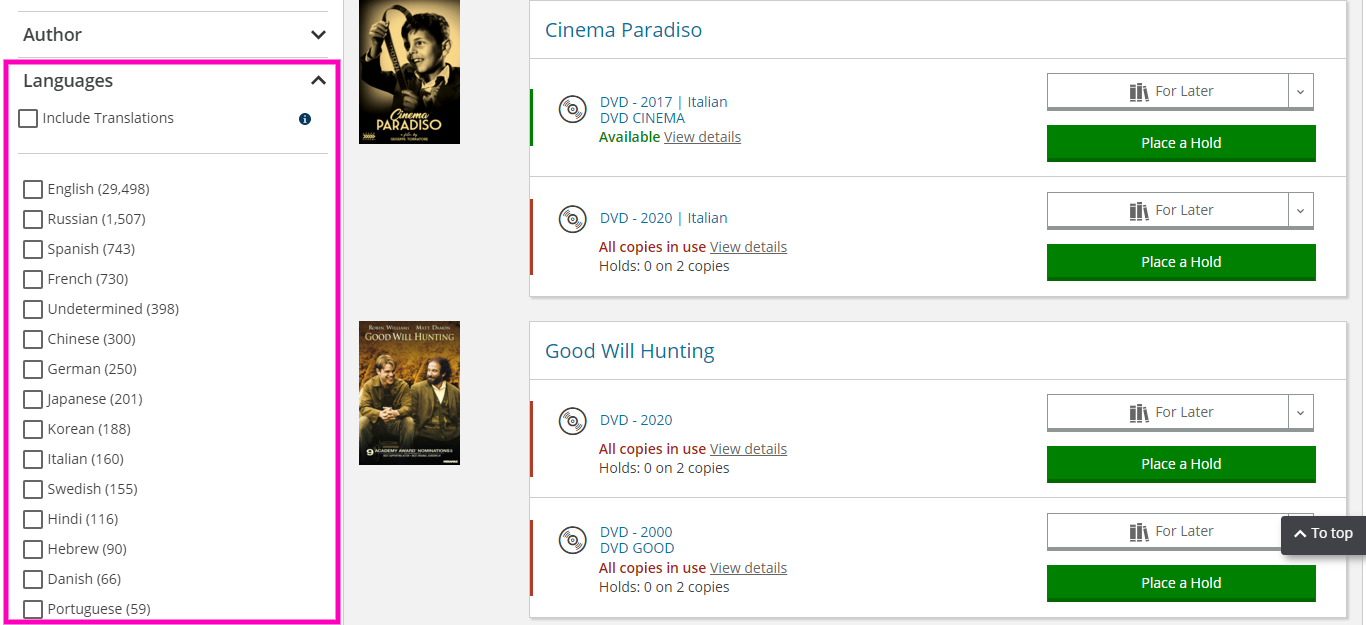
Task: Click the DVD disc icon for Good Will Hunting 2020
Action: click(572, 421)
